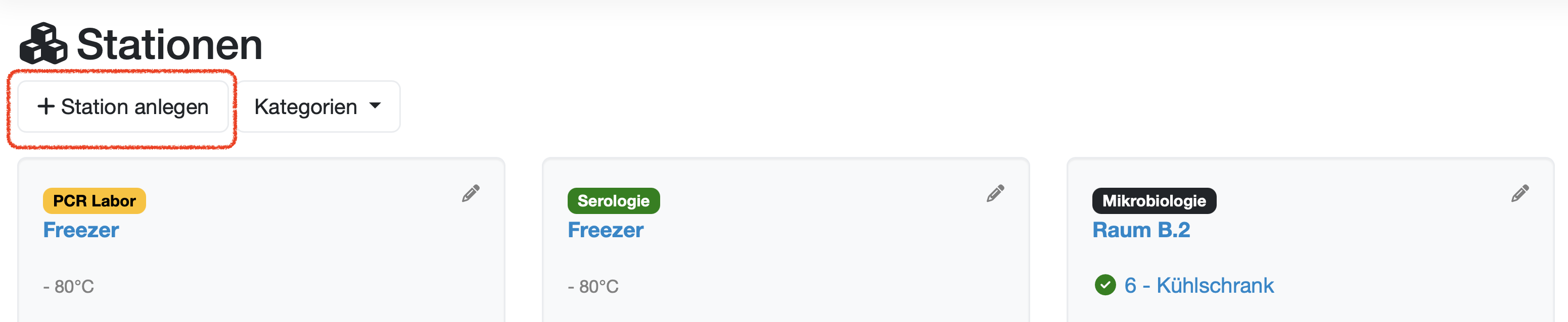The height and width of the screenshot is (322, 1568).
Task: Click the - 80°C text in PCR Labor card
Action: [69, 287]
